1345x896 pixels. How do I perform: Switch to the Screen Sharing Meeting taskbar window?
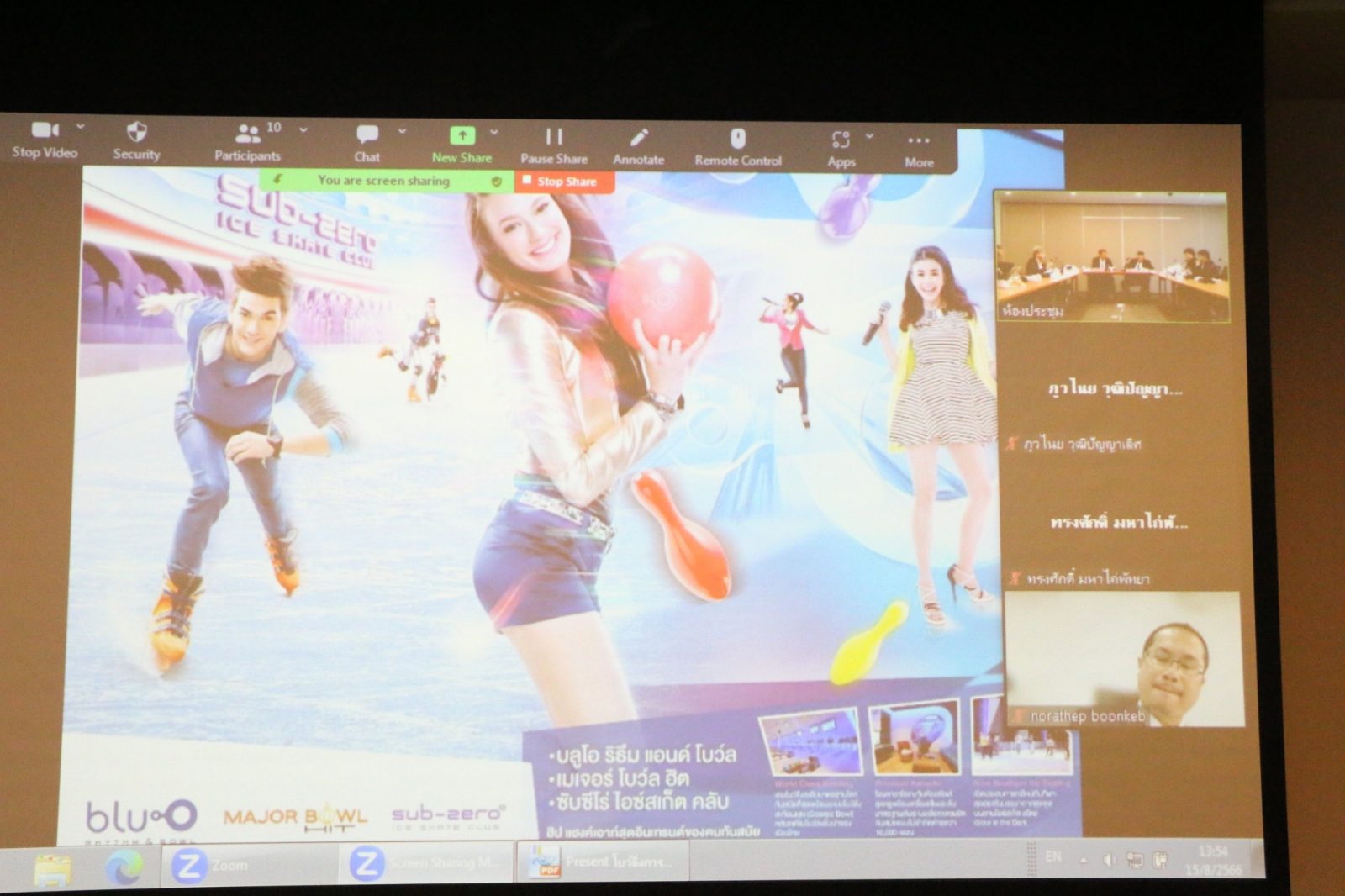click(427, 863)
